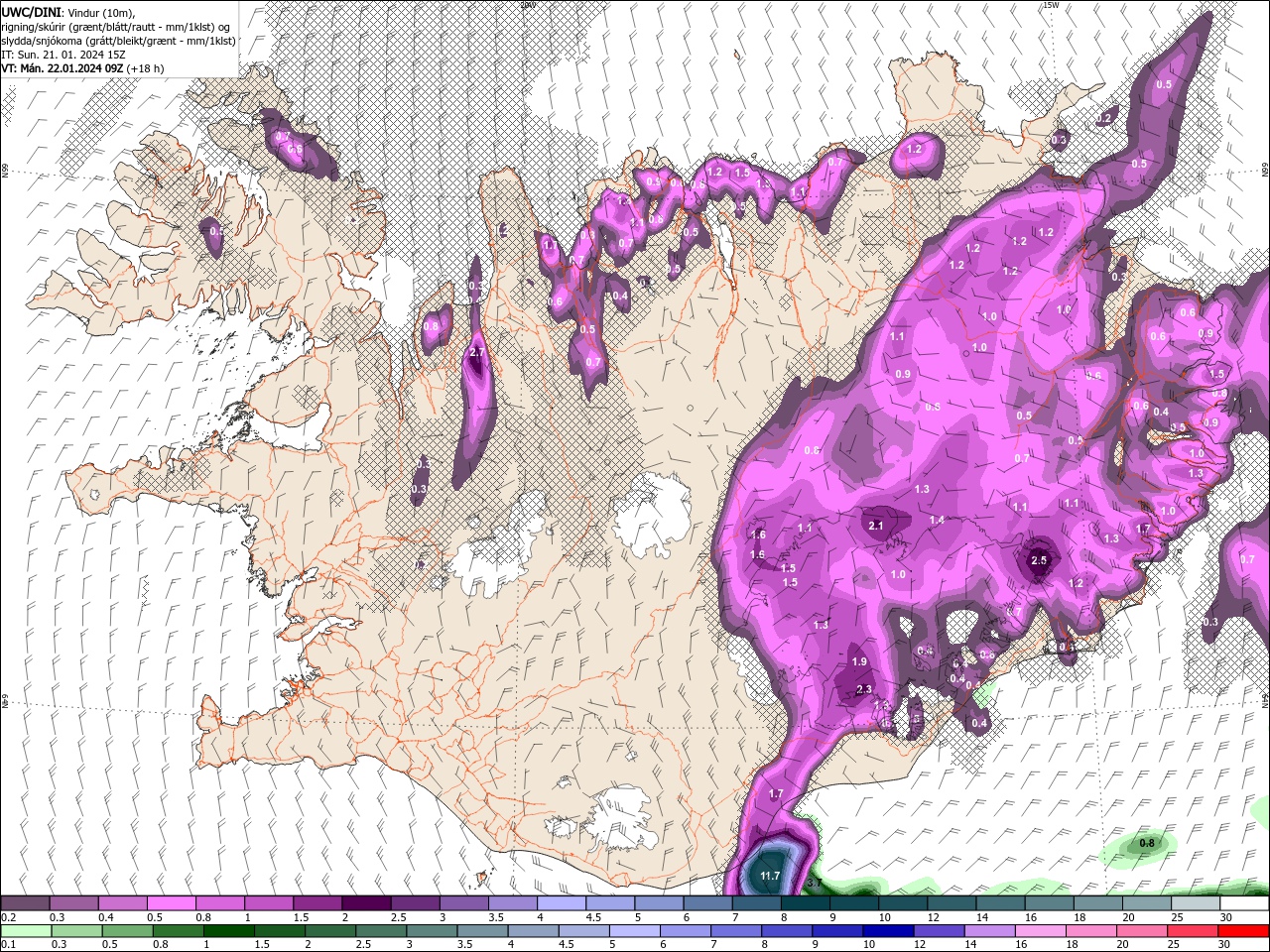Select the magenta 1.5 swatch in the top legend
This screenshot has height=952, width=1270.
point(317,903)
